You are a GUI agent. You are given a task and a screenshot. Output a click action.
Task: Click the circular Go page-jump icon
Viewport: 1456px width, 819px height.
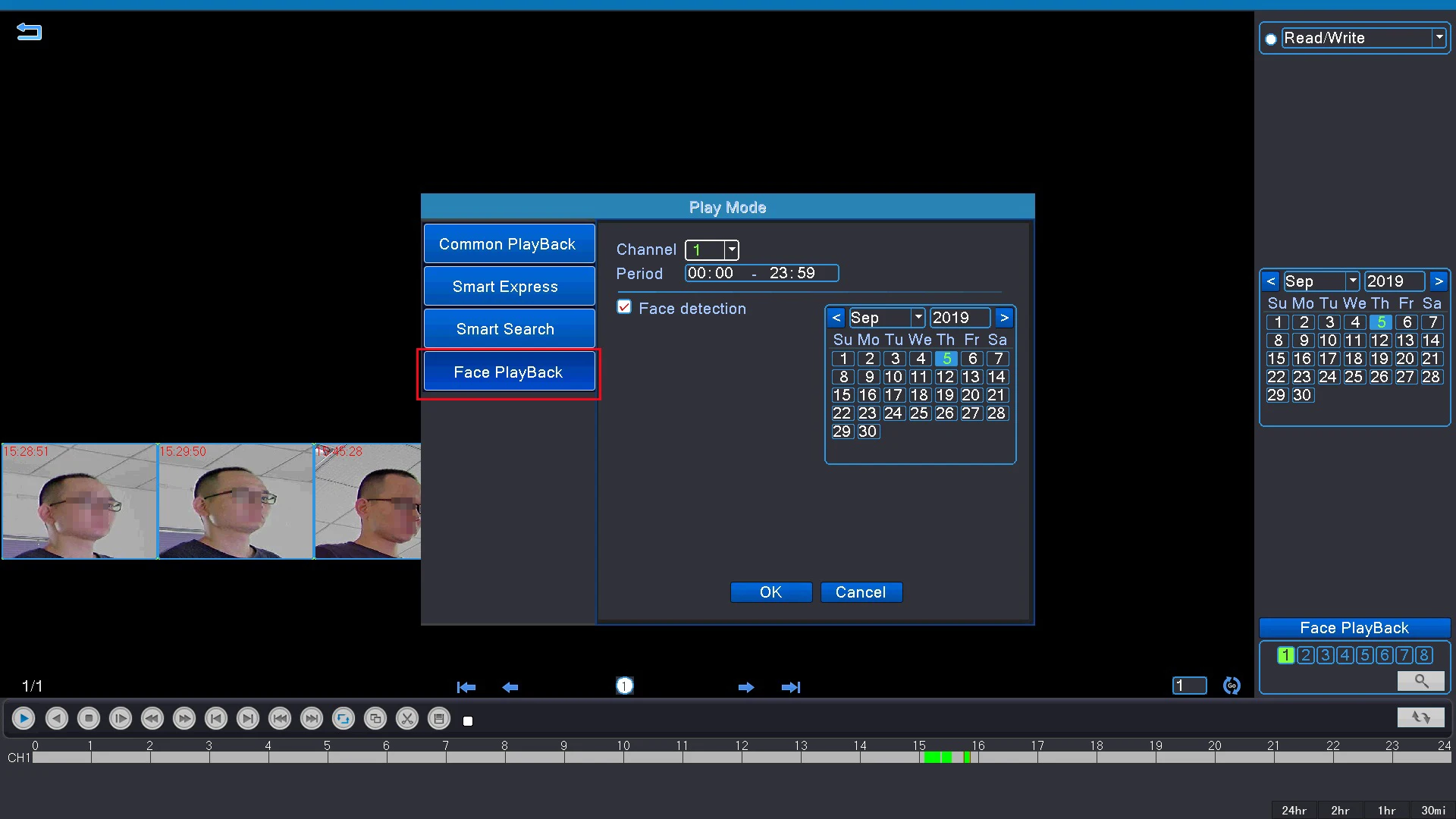tap(1232, 686)
